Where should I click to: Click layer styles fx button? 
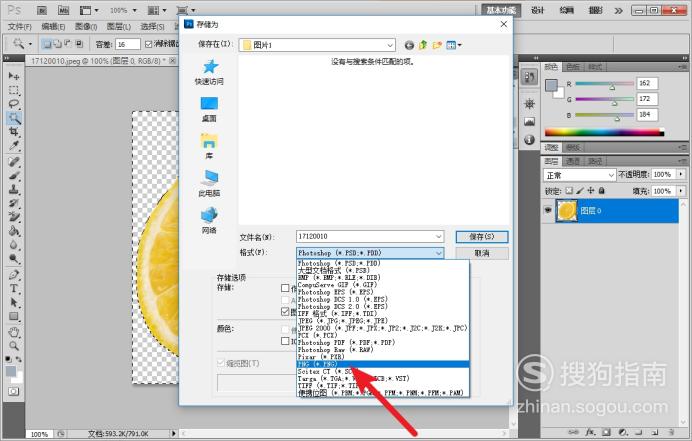point(590,432)
